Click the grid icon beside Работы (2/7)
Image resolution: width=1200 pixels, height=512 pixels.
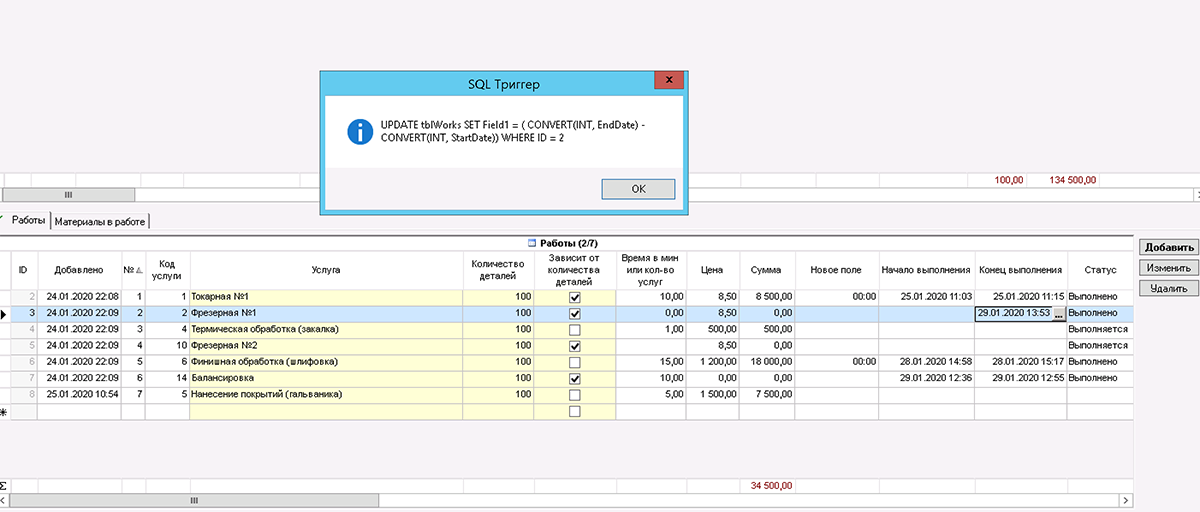point(532,242)
